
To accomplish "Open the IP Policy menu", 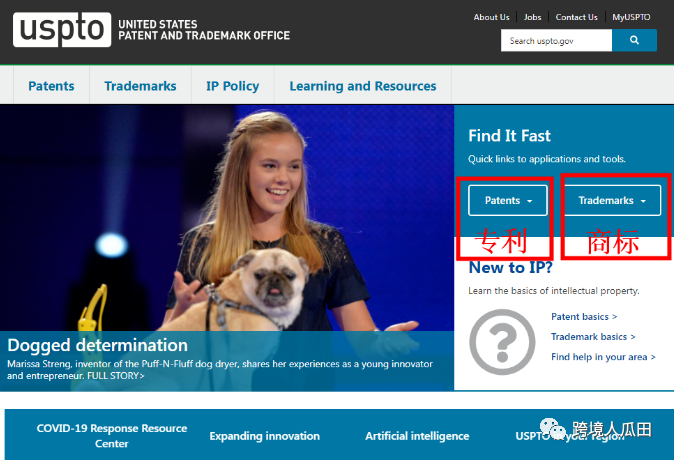I will click(232, 86).
